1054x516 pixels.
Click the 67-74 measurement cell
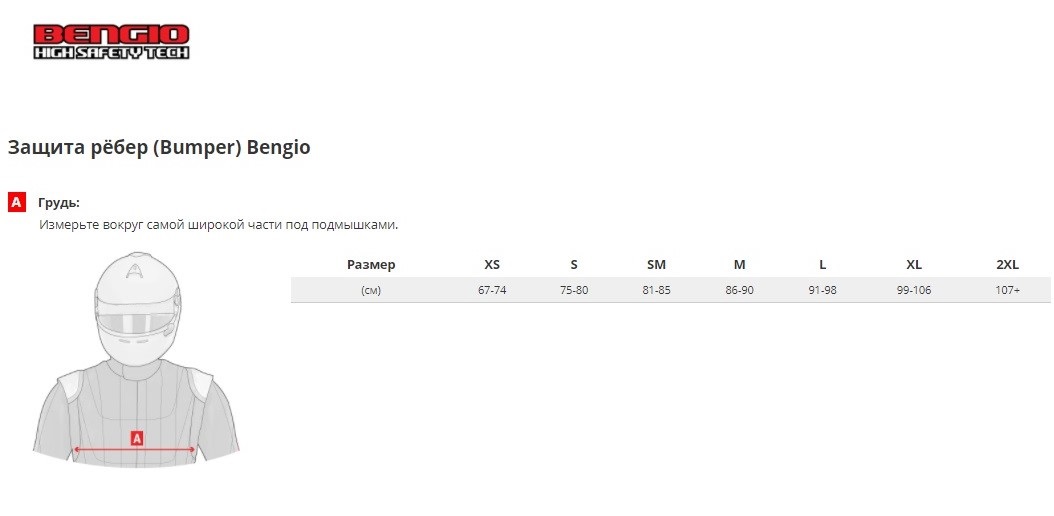tap(492, 291)
